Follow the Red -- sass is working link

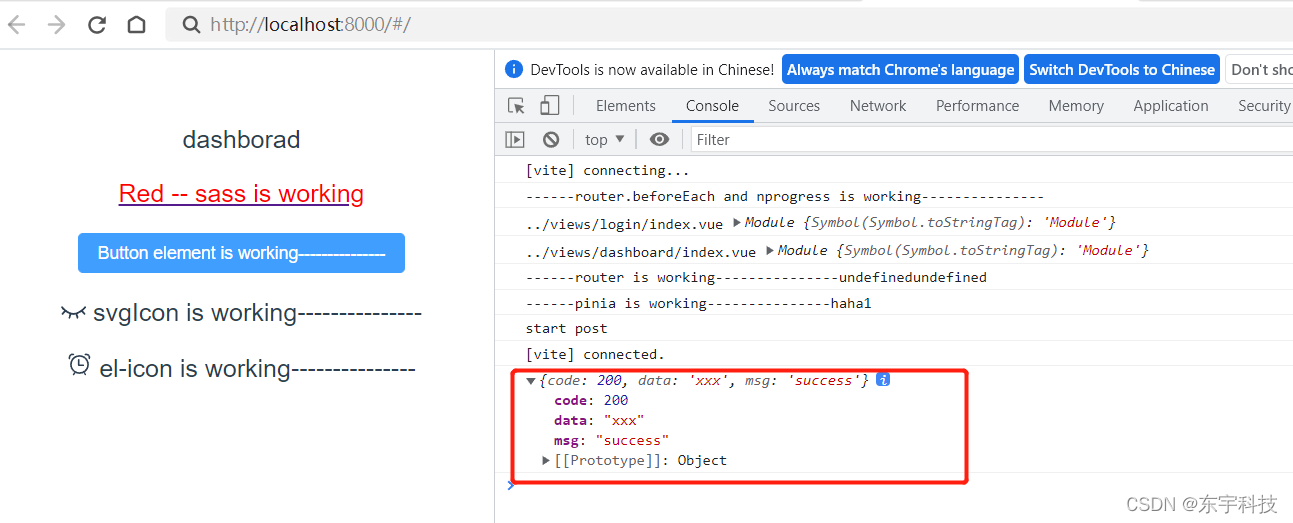[x=241, y=194]
